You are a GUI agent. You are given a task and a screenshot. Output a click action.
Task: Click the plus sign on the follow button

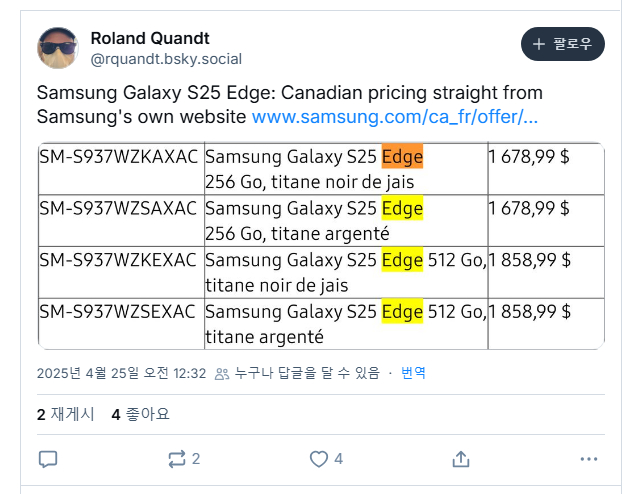(x=539, y=44)
